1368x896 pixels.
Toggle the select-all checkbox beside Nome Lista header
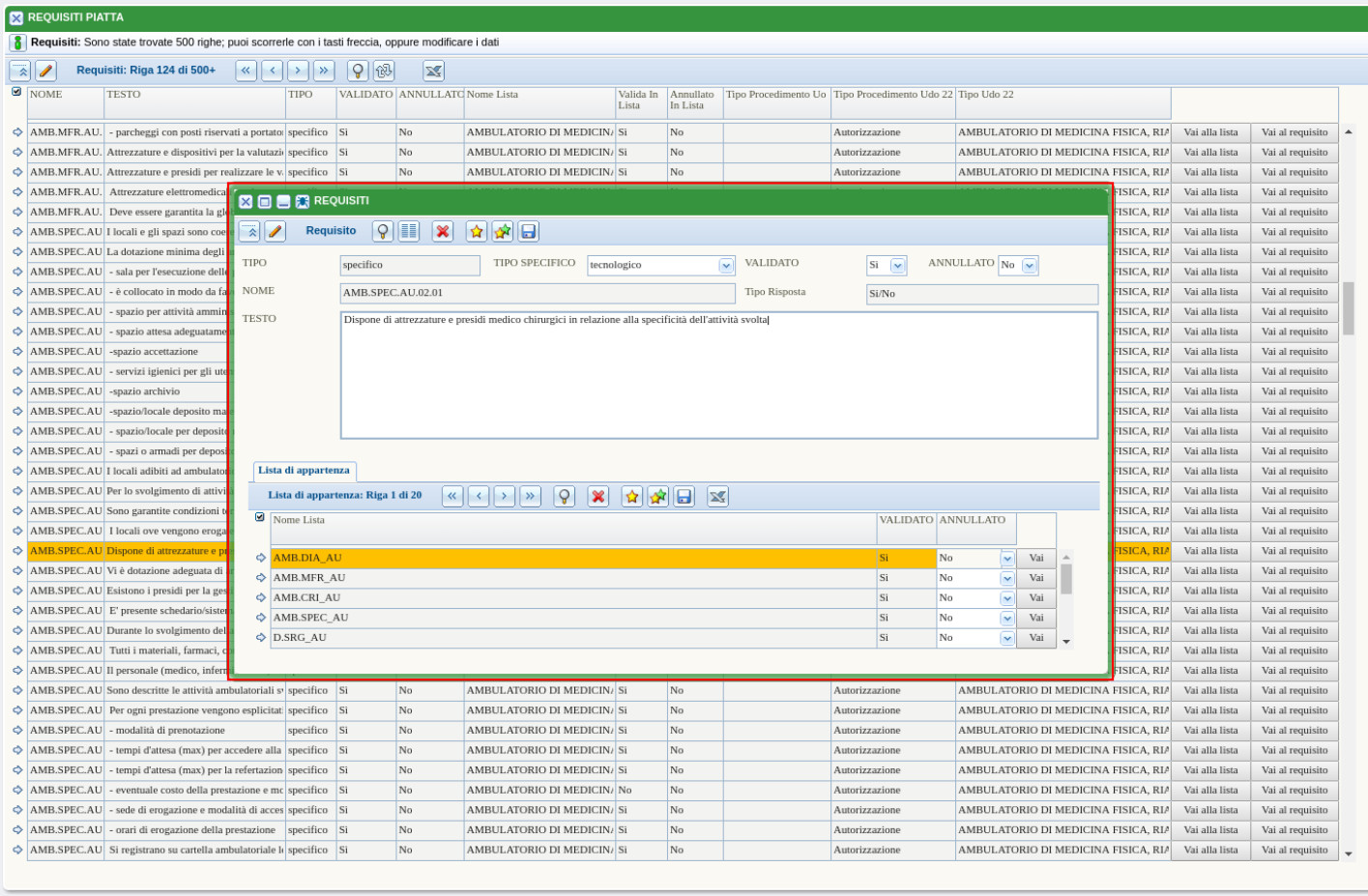pyautogui.click(x=259, y=517)
